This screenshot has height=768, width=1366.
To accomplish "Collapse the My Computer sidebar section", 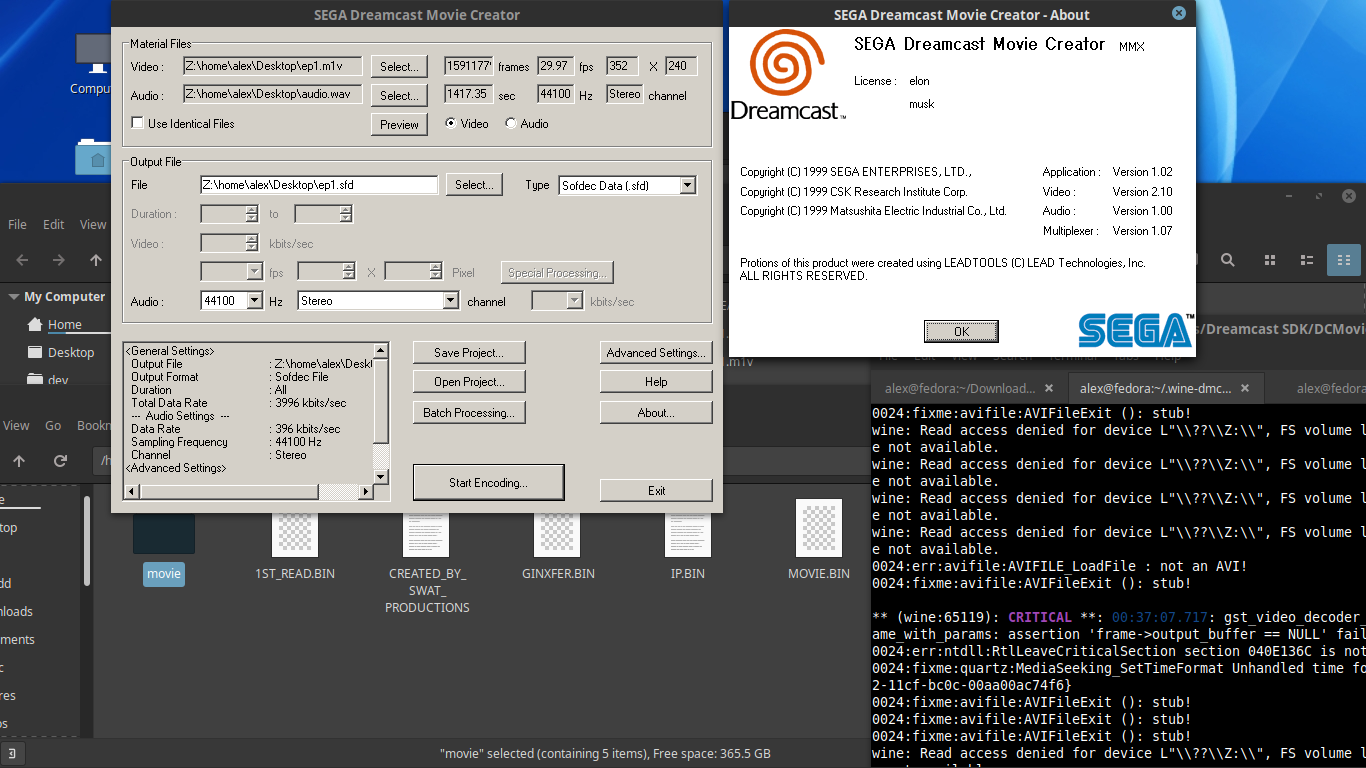I will [x=14, y=296].
